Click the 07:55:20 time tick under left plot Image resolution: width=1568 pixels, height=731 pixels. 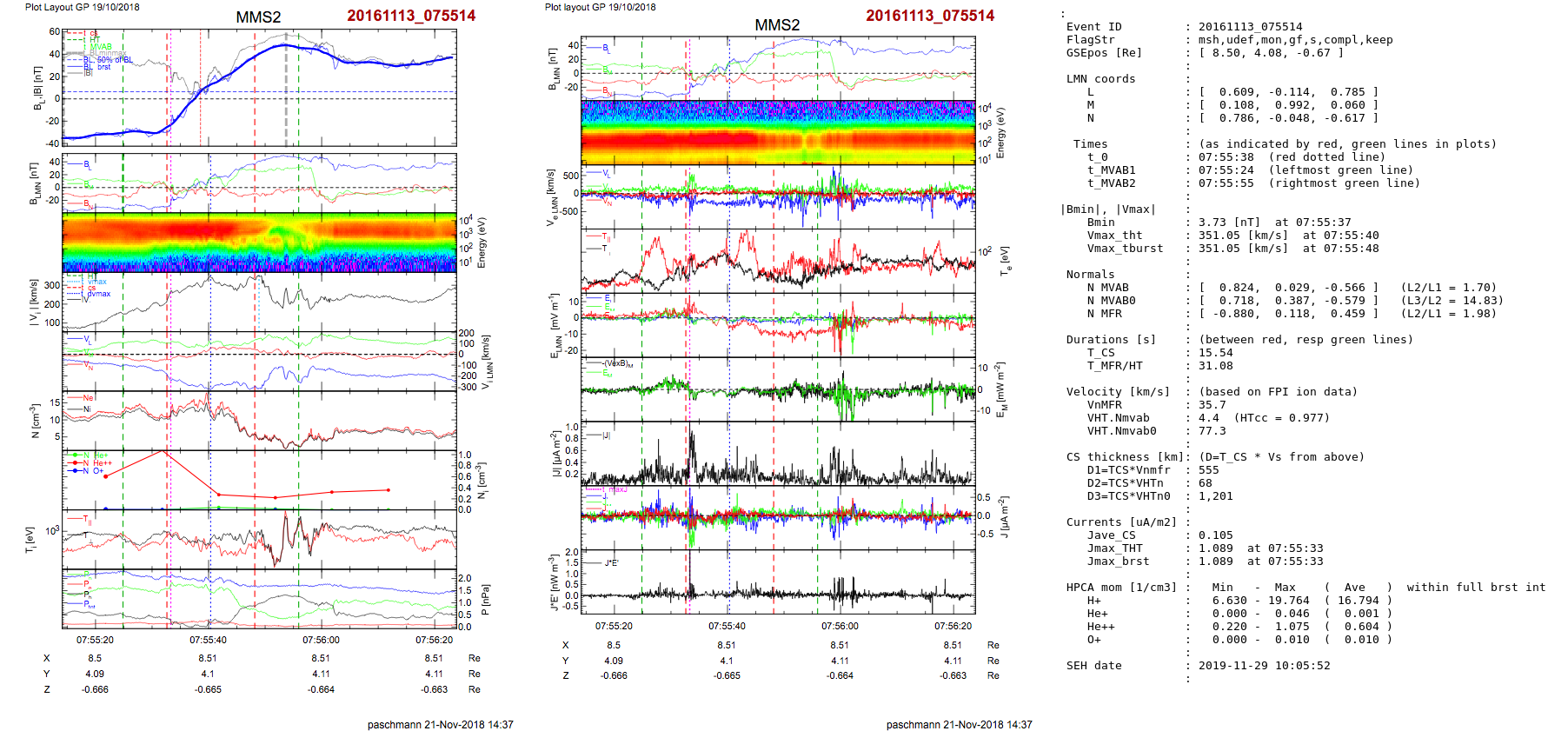pyautogui.click(x=95, y=640)
